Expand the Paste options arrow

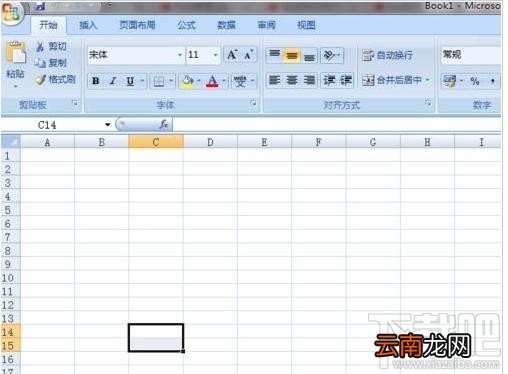pos(16,86)
